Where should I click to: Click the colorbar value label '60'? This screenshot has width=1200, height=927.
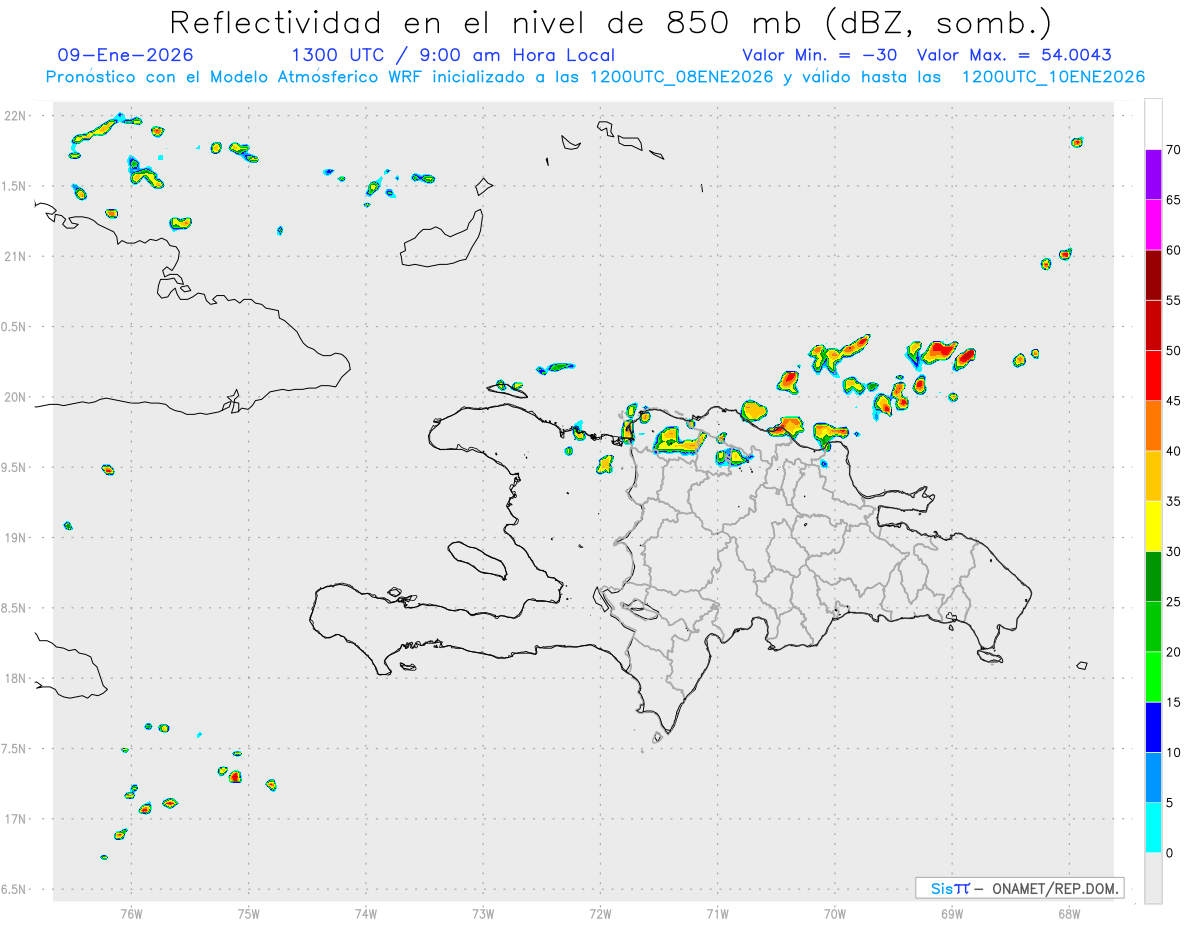coord(1173,250)
